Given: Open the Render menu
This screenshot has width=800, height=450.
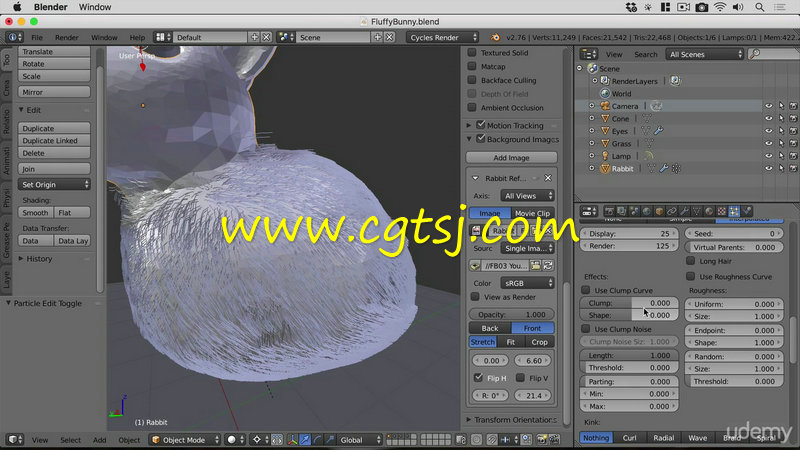Looking at the screenshot, I should (x=67, y=37).
